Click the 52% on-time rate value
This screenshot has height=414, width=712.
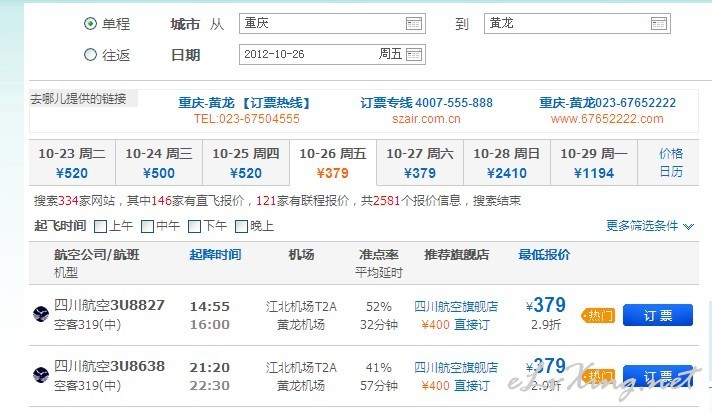[x=379, y=306]
